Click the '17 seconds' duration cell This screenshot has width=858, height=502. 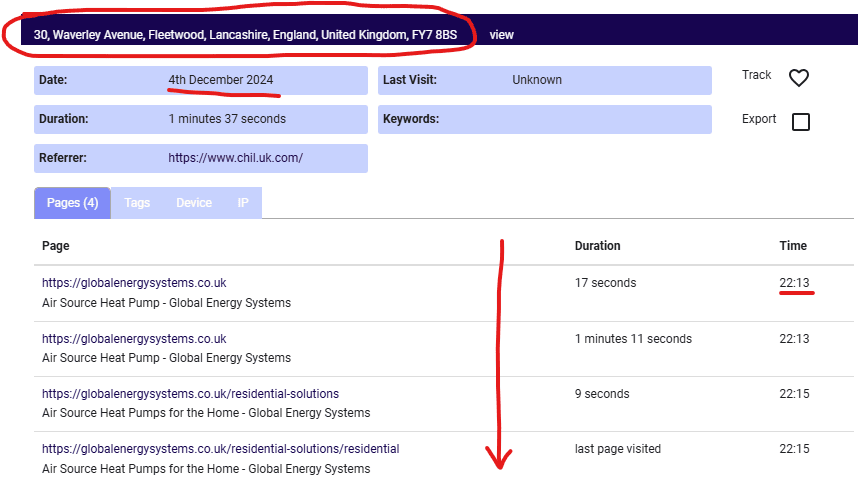pos(605,283)
